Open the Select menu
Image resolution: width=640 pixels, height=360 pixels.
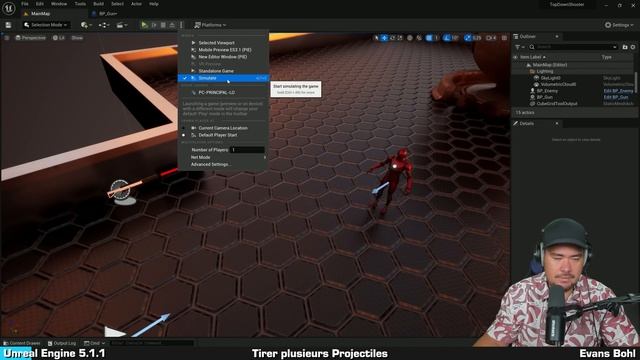pos(118,4)
